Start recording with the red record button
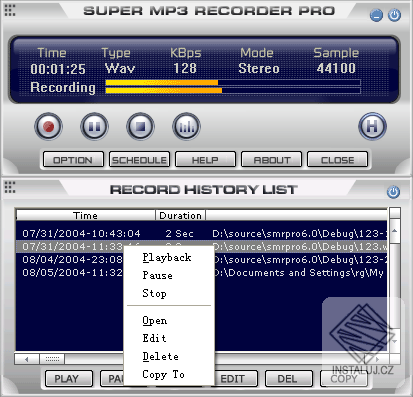 pos(48,127)
